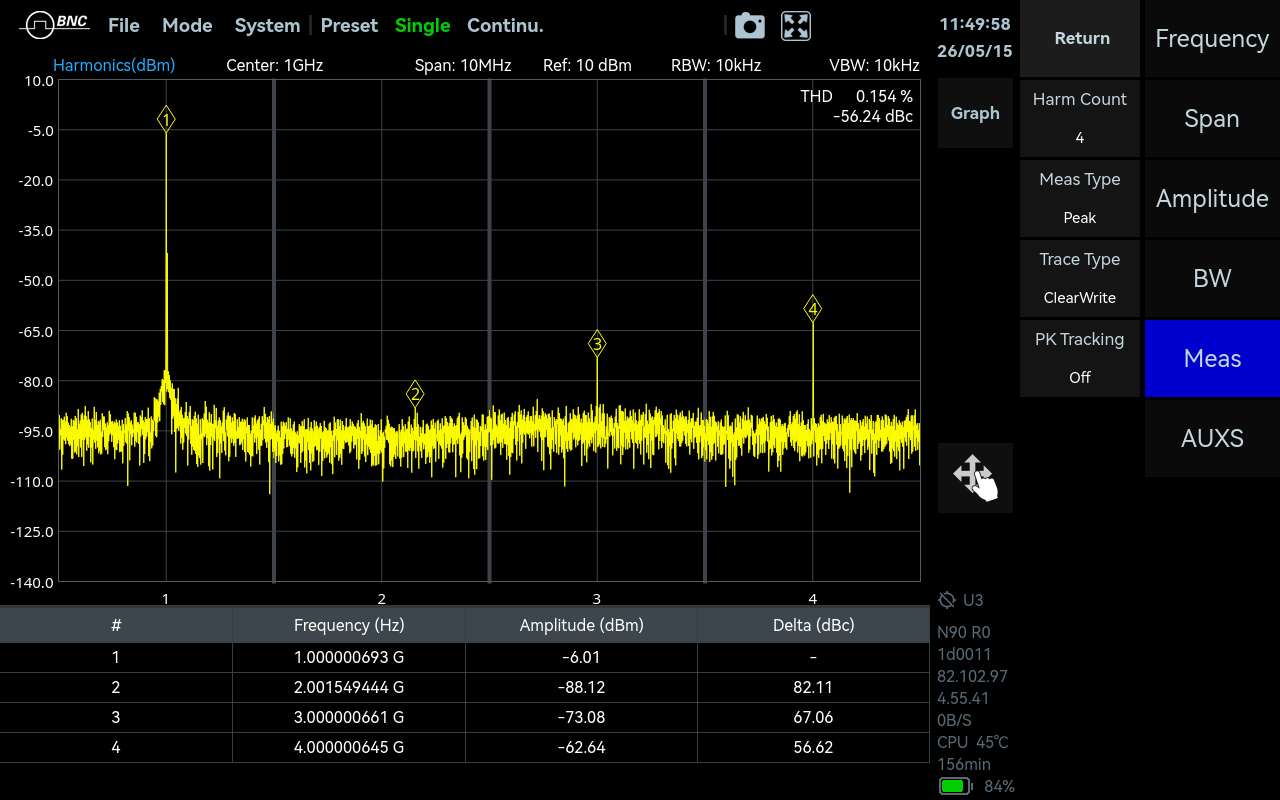Click frequency cell 2.001549444 G
The height and width of the screenshot is (800, 1280).
(349, 687)
